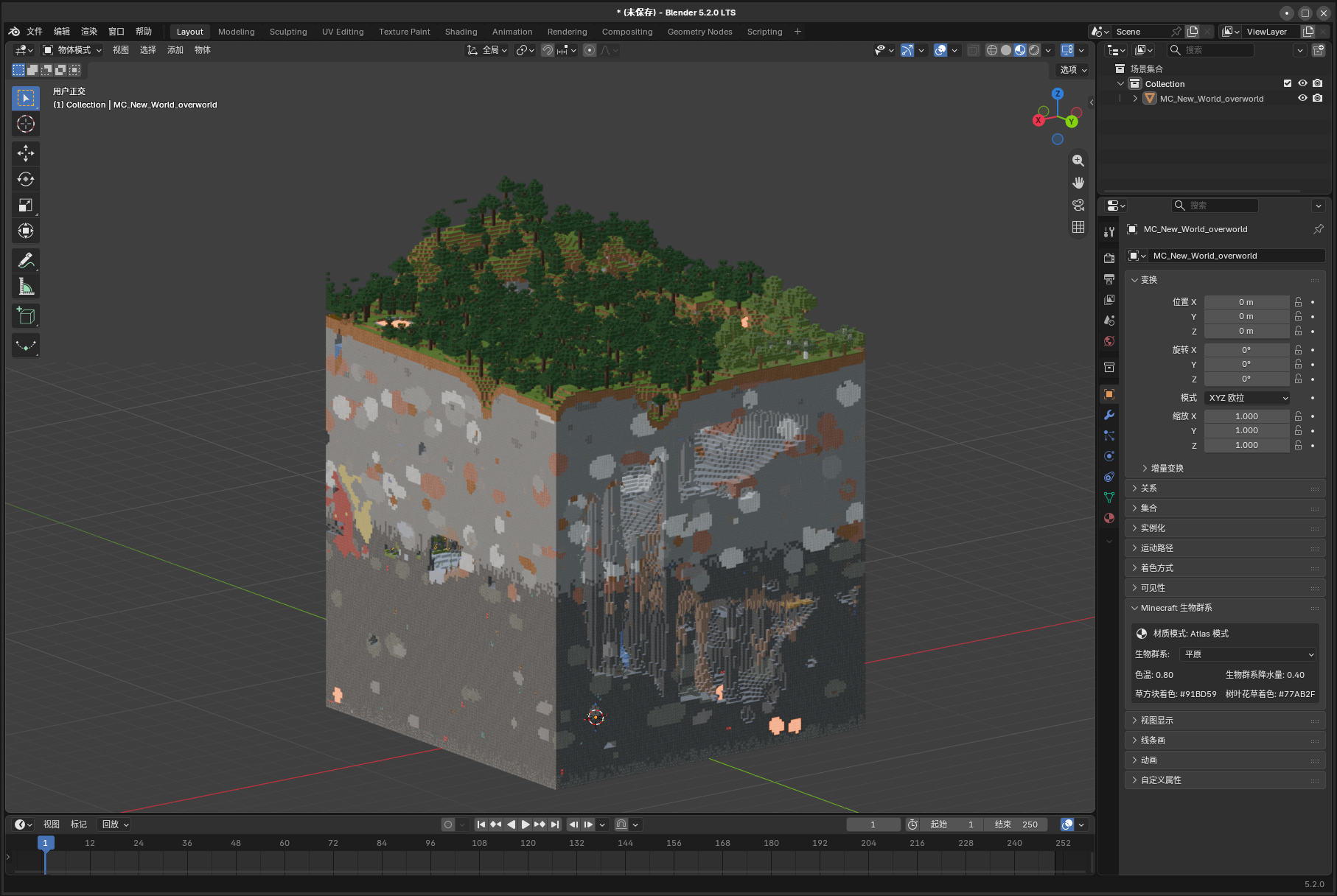Switch to the Modeling workspace tab

(x=237, y=32)
